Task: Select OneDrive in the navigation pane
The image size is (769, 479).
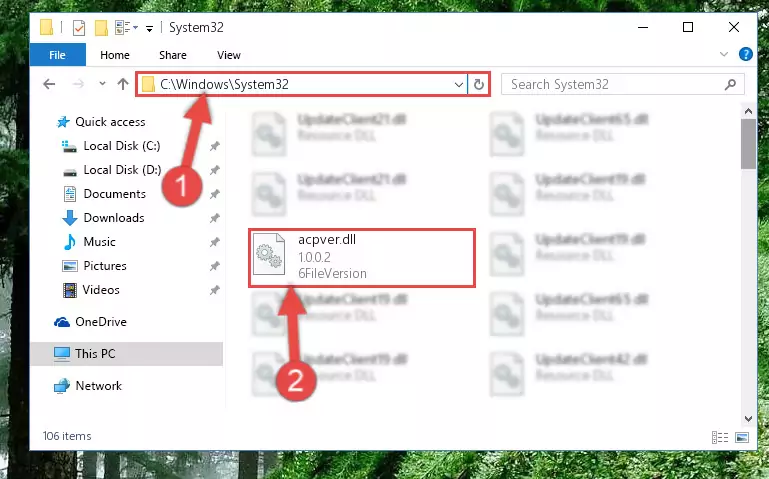Action: click(x=101, y=322)
